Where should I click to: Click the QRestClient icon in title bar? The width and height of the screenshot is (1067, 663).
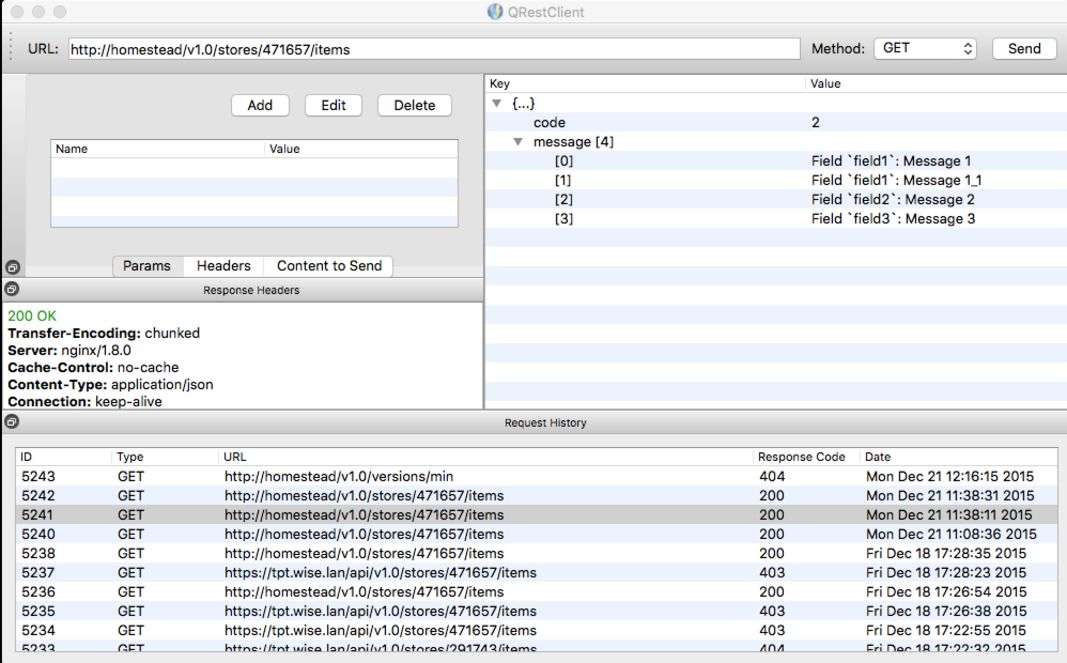pos(495,12)
